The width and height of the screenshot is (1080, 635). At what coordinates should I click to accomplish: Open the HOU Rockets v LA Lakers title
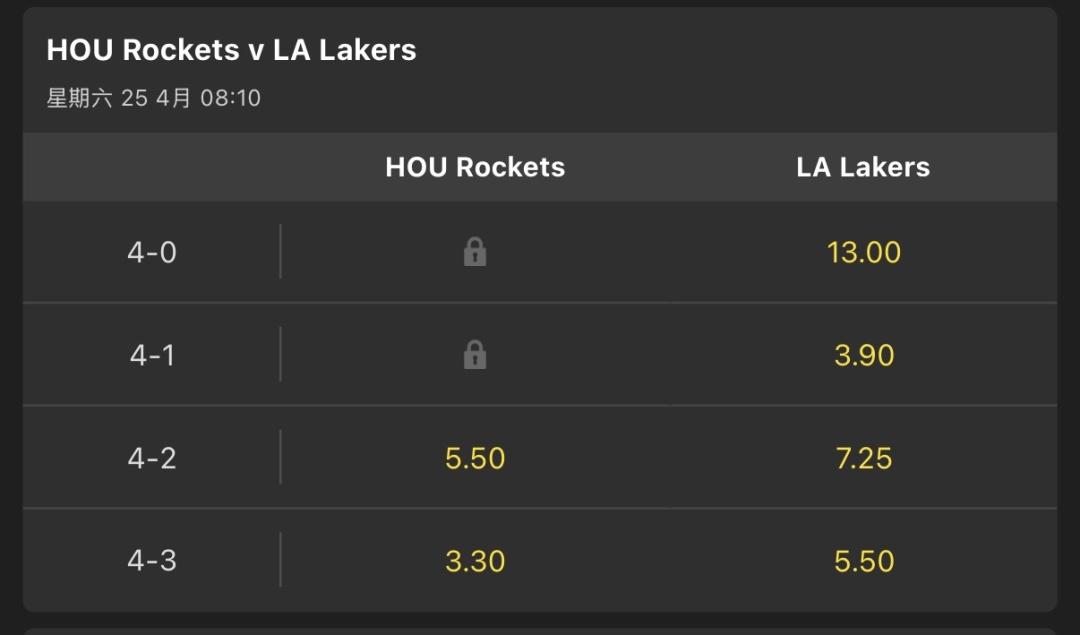click(x=231, y=50)
